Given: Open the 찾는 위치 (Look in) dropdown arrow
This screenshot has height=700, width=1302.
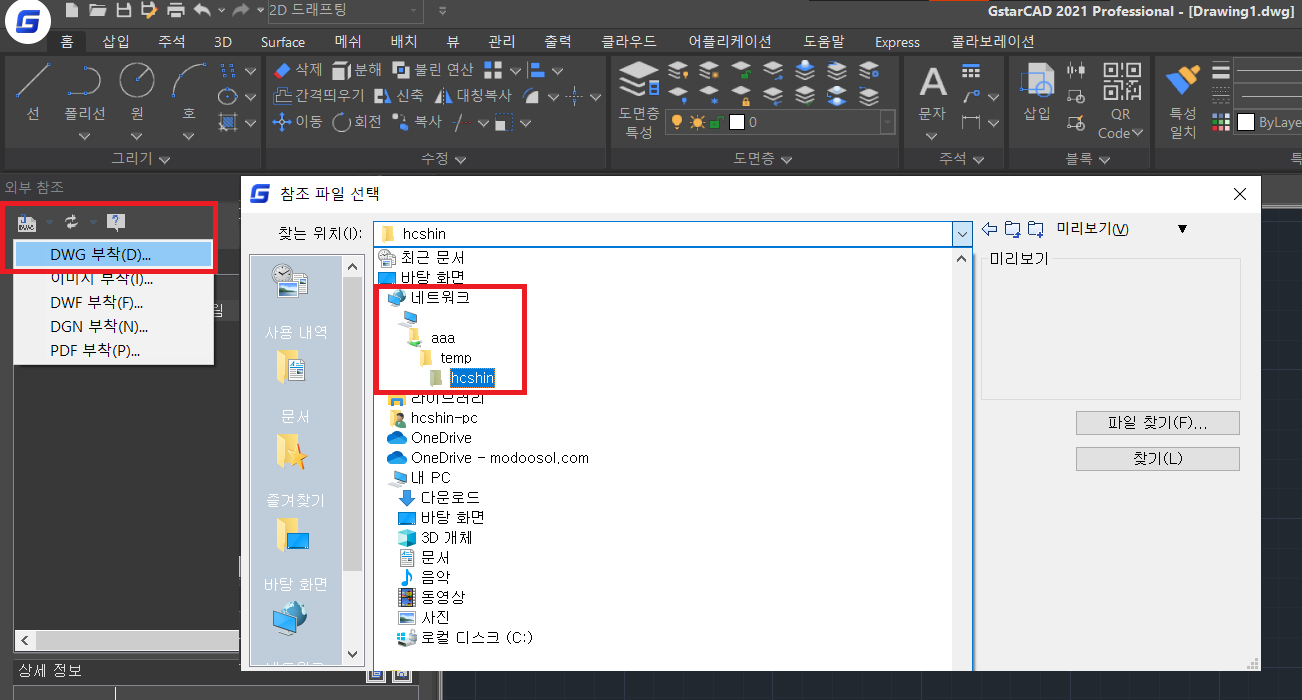Looking at the screenshot, I should [962, 233].
